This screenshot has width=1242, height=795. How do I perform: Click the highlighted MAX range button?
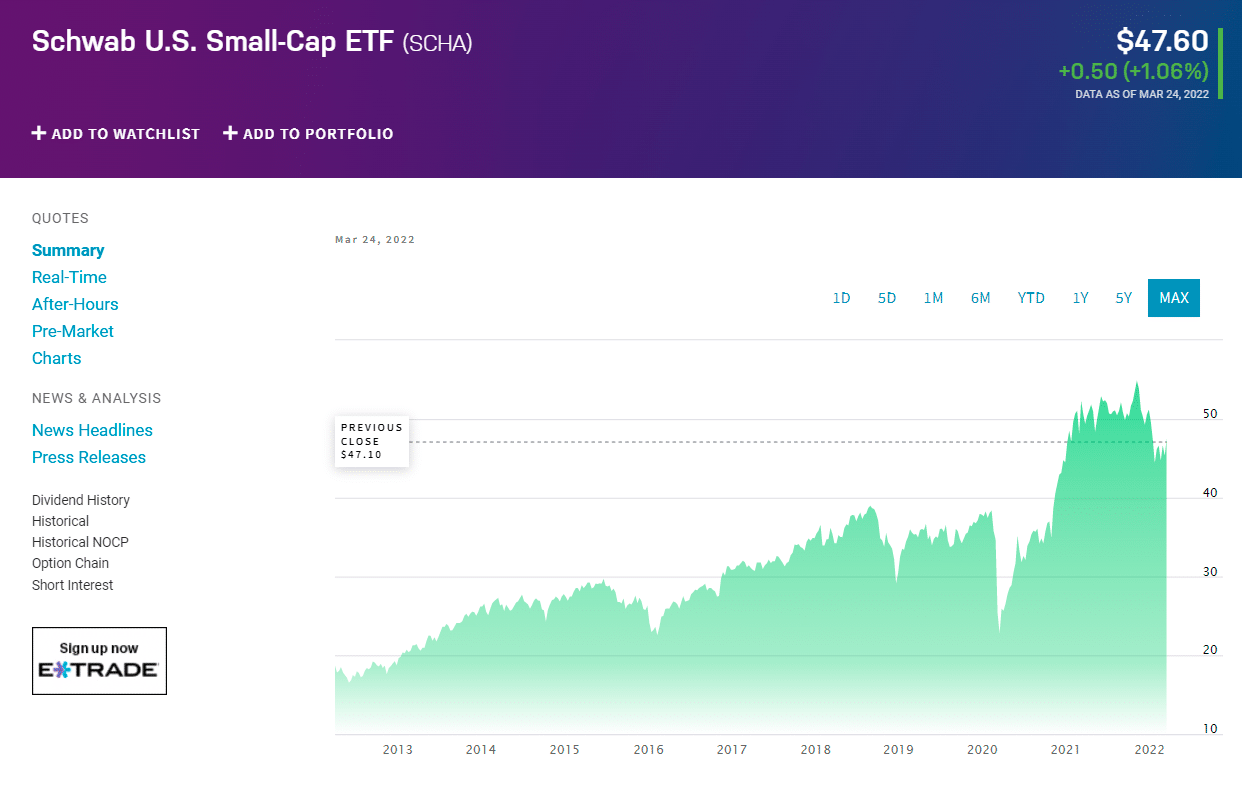(x=1173, y=297)
